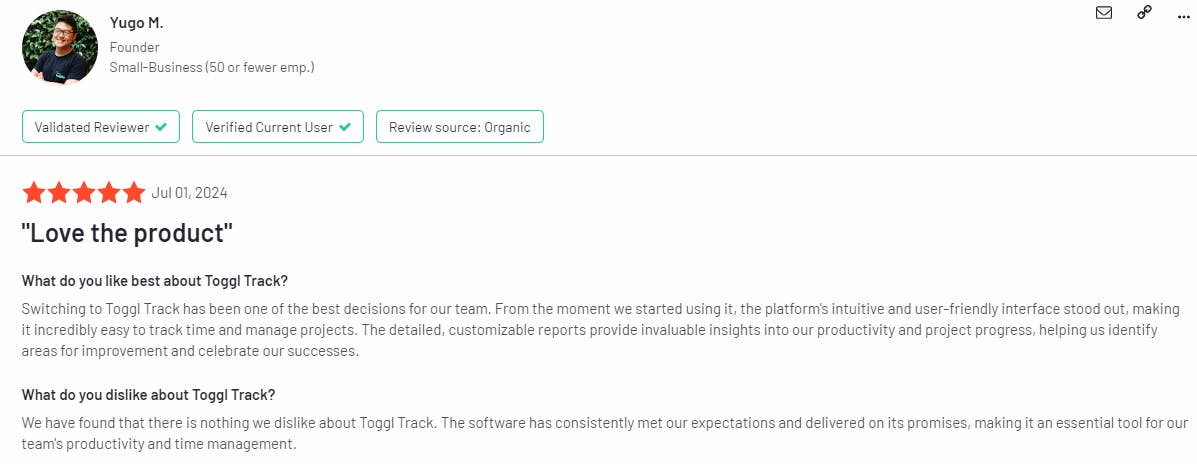Screen dimensions: 1197x464
Task: Click the reviewer name Yugo M.
Action: click(136, 24)
